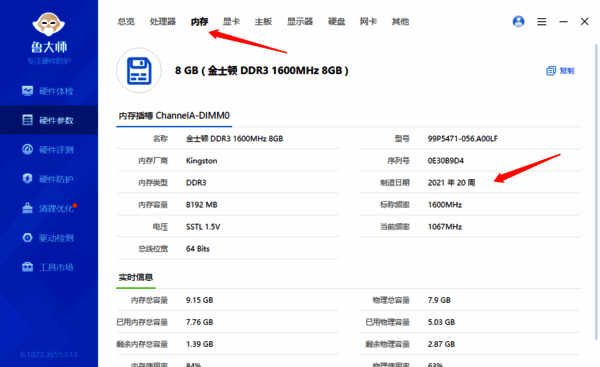Click the 已用物理容量 value 5.03 GB

click(441, 322)
